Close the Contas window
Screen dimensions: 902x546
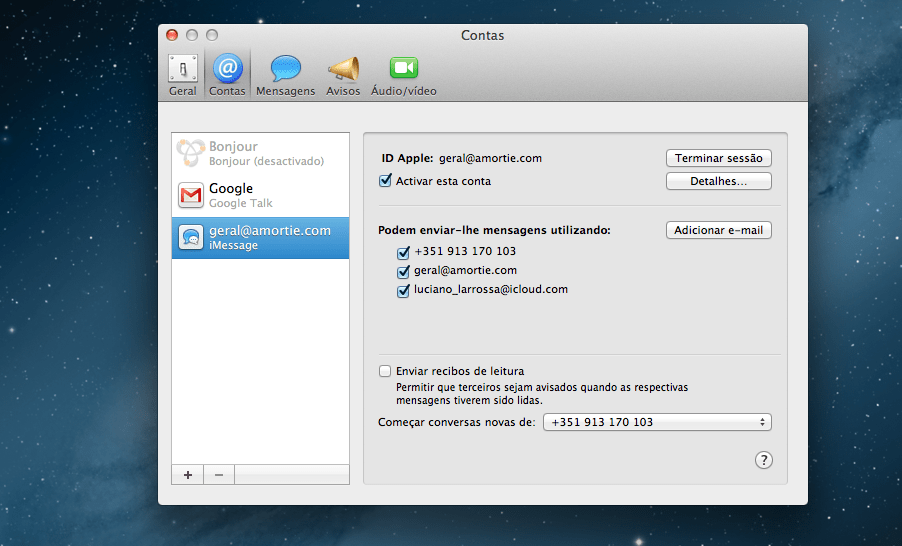pyautogui.click(x=172, y=35)
